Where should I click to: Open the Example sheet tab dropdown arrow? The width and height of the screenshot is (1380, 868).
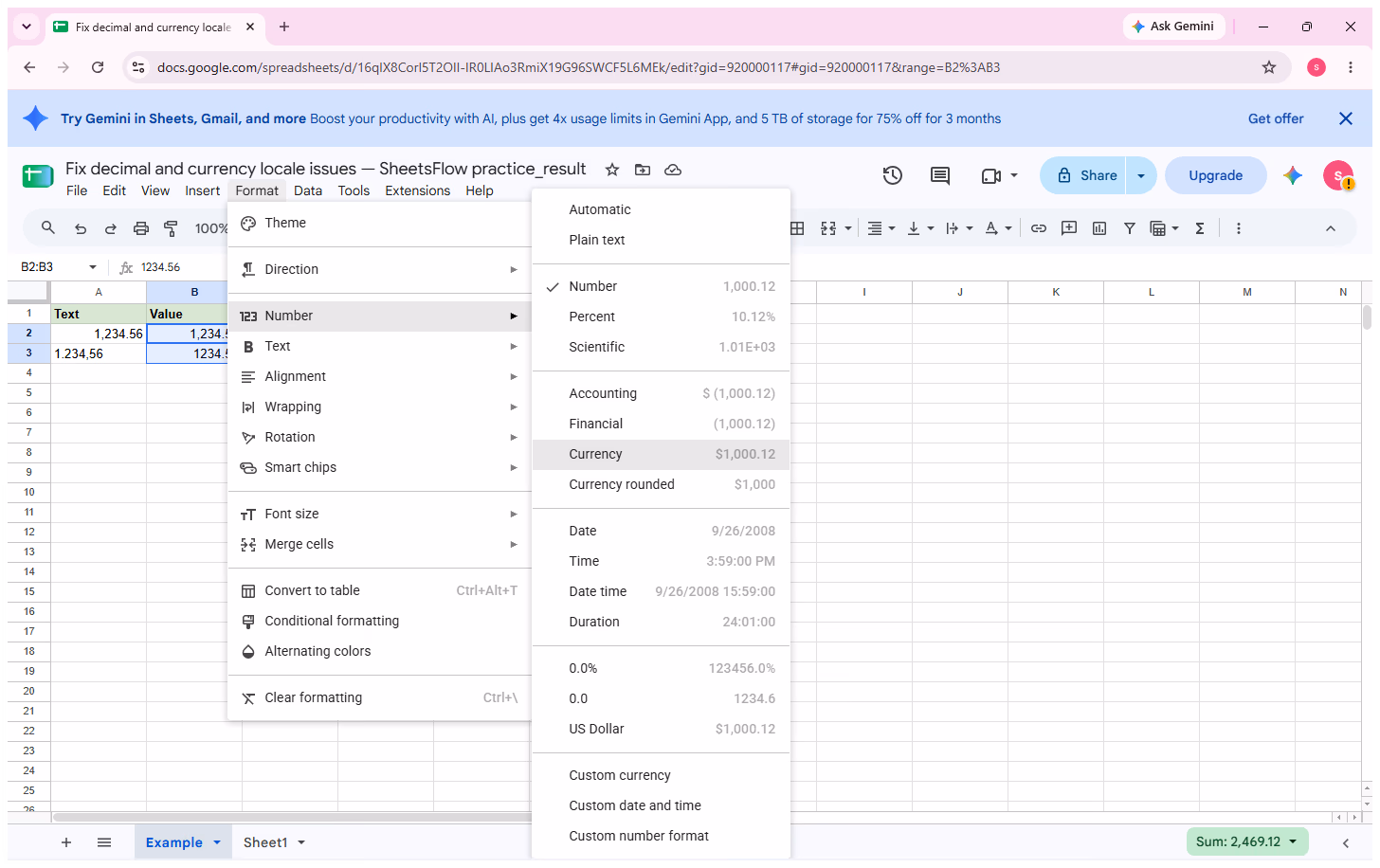point(217,842)
